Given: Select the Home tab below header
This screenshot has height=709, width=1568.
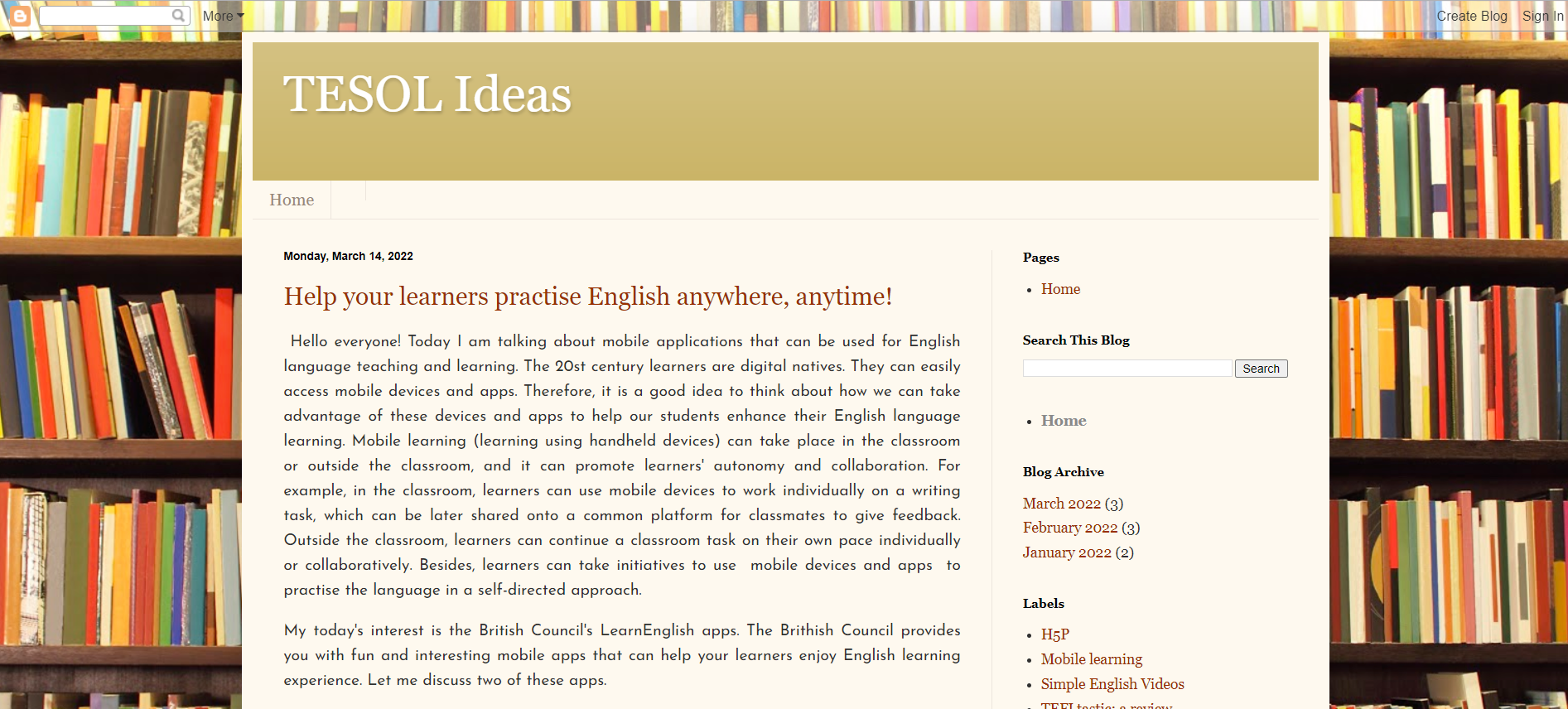Looking at the screenshot, I should pyautogui.click(x=292, y=200).
